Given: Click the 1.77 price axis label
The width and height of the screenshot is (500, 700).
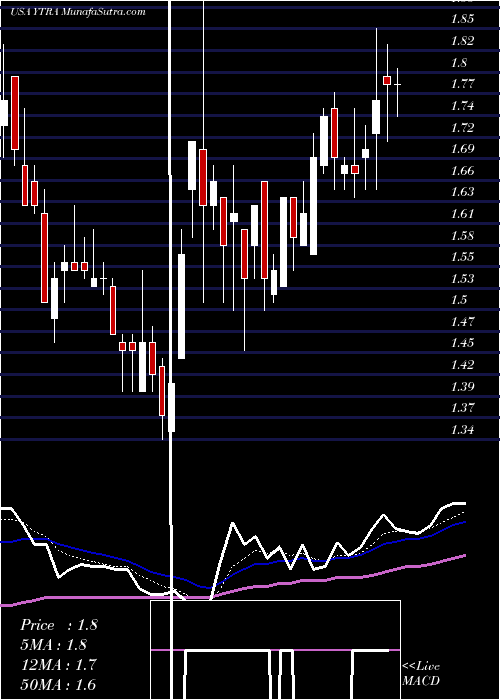Looking at the screenshot, I should click(462, 84).
